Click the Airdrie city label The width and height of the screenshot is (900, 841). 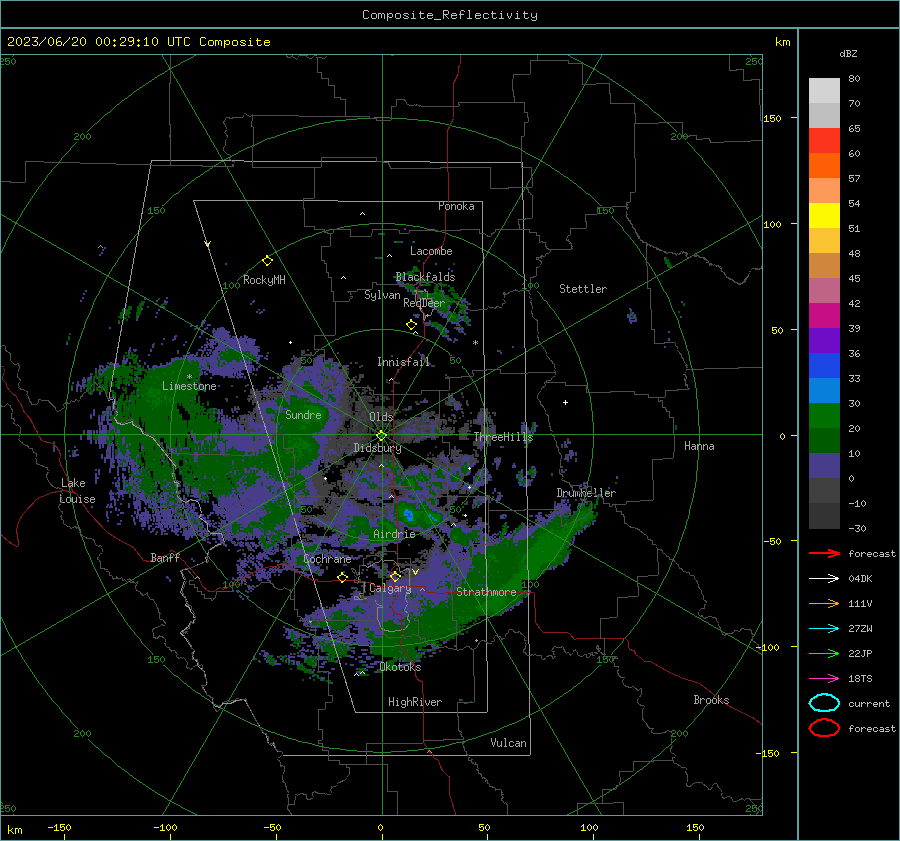click(x=394, y=534)
